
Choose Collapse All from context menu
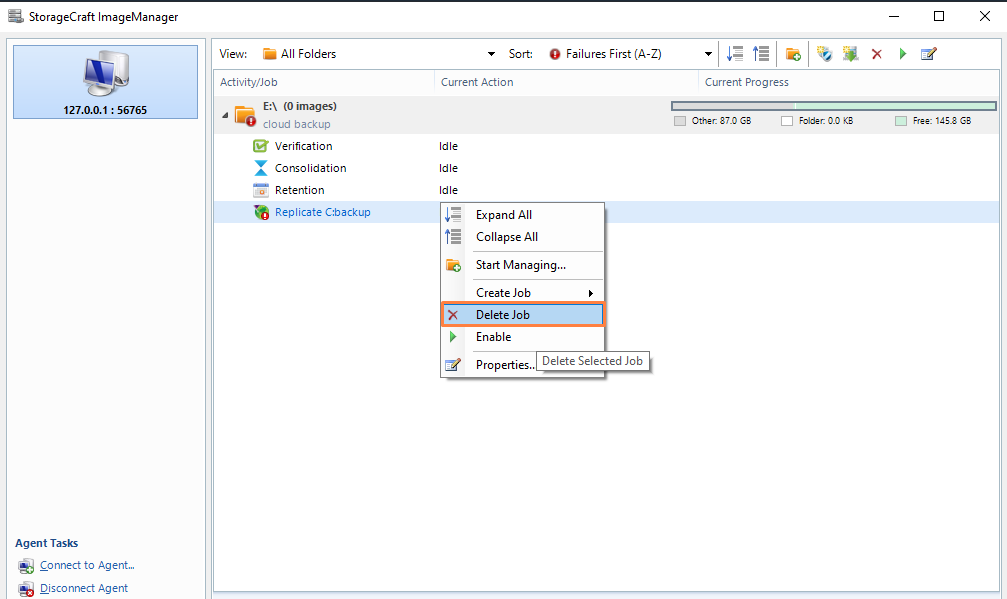point(522,237)
